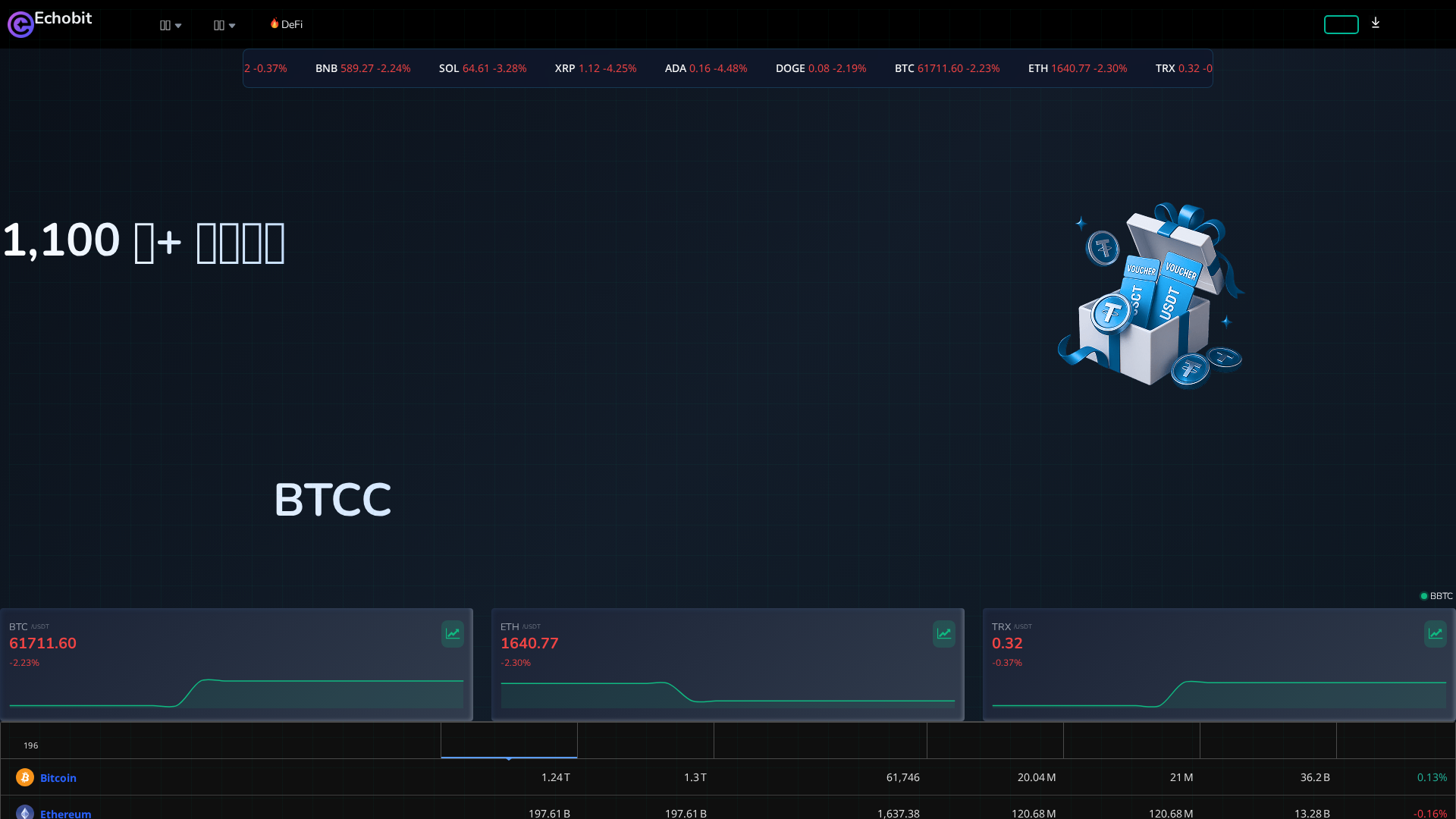Select SOL 64.61 in ticker bar
Screen dimensions: 1456x819
(482, 68)
